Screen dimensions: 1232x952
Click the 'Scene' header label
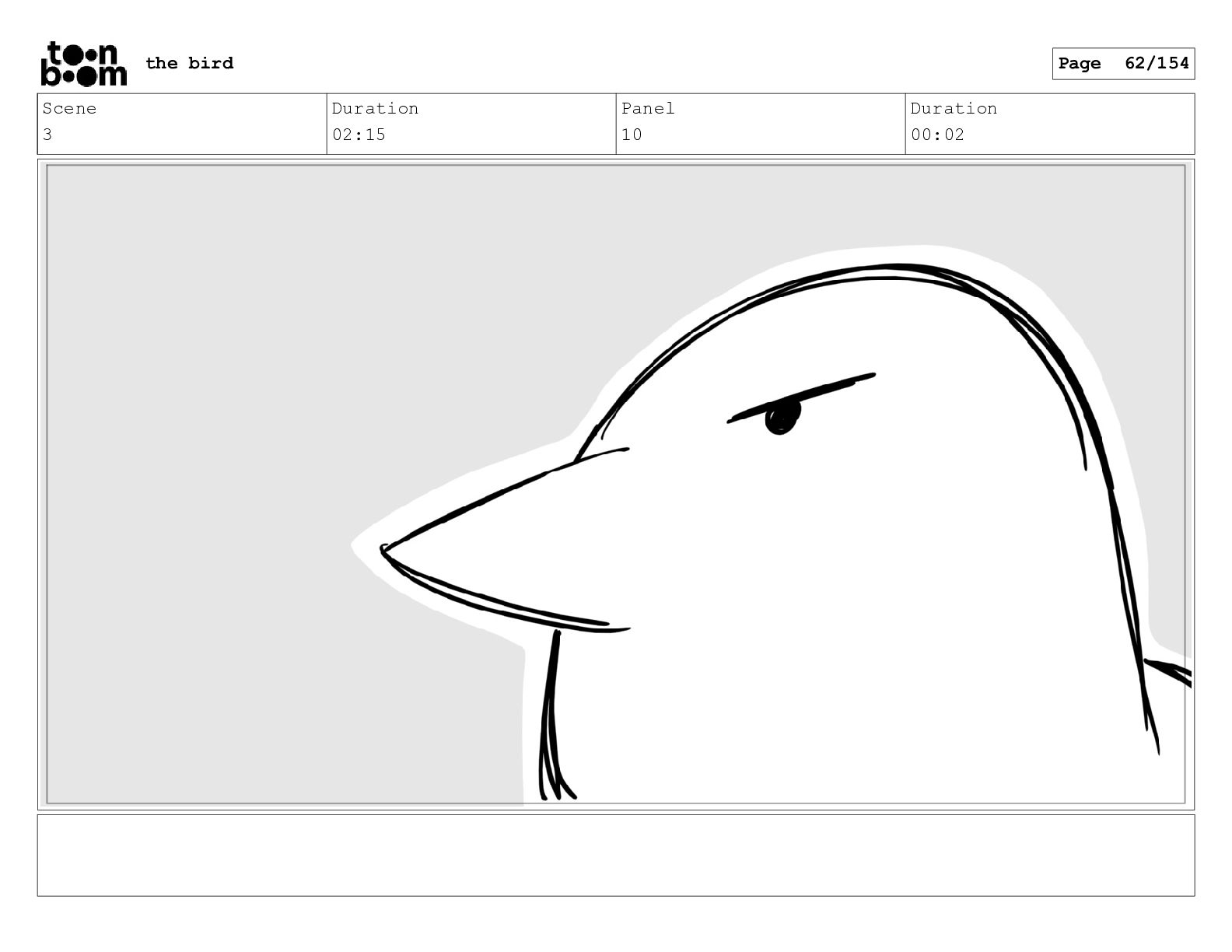coord(69,108)
